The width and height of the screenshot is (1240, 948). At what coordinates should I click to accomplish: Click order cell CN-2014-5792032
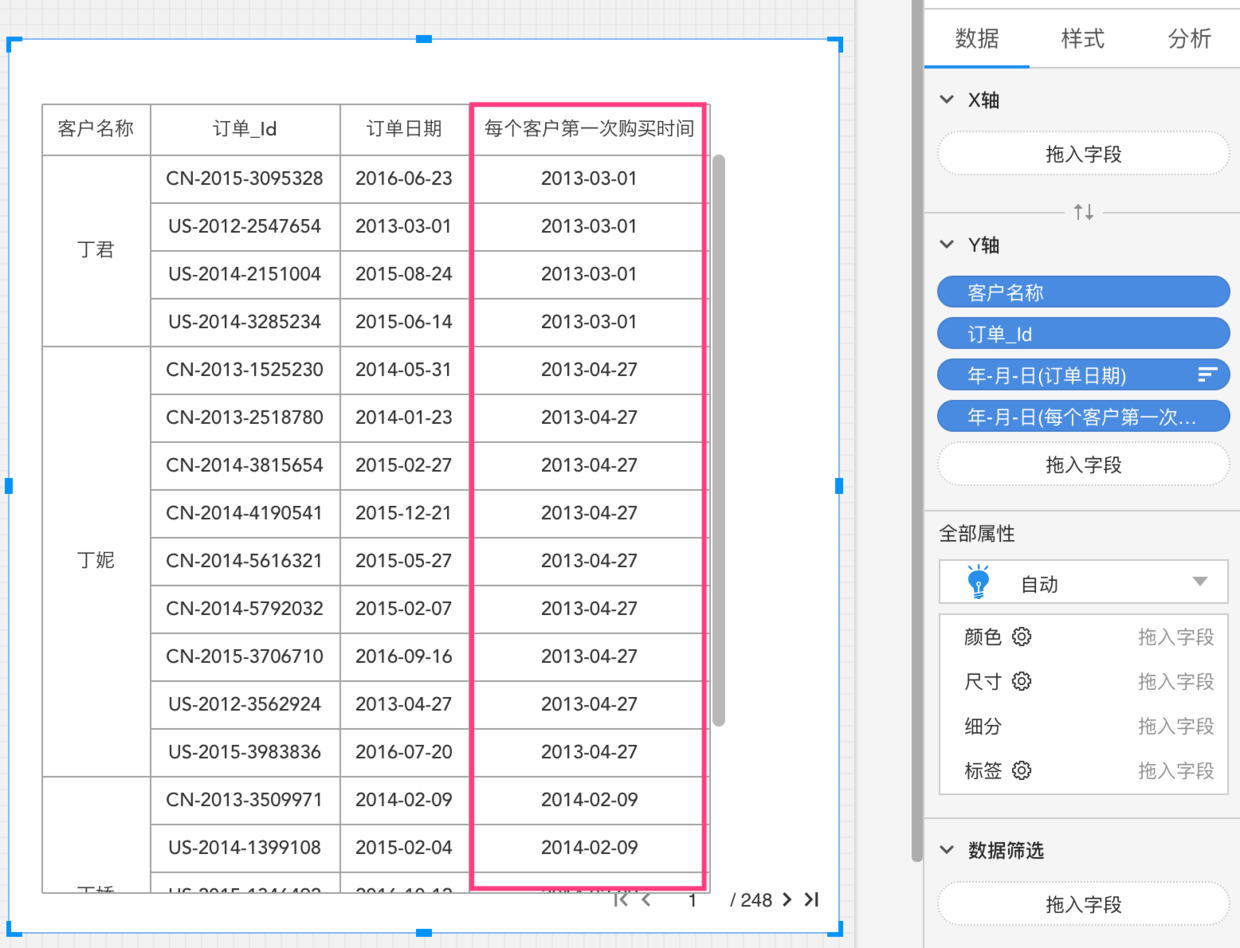point(245,608)
